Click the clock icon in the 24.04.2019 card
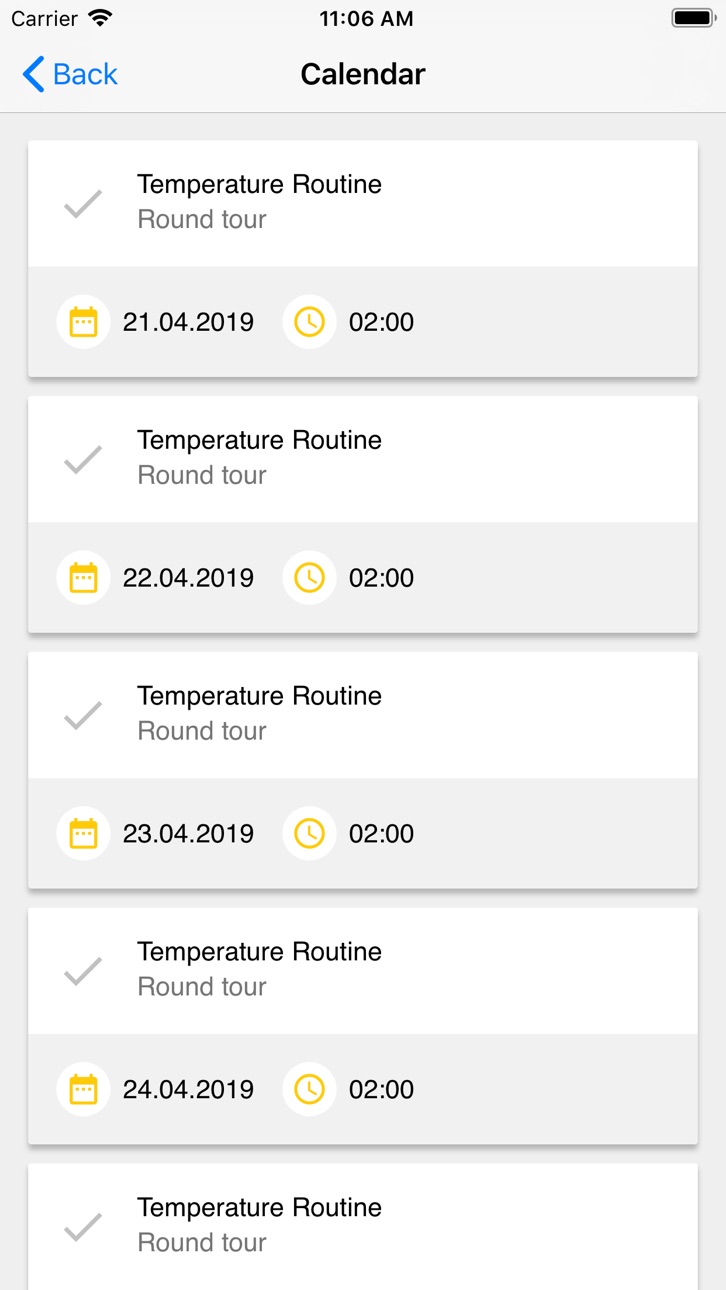 click(x=309, y=1089)
